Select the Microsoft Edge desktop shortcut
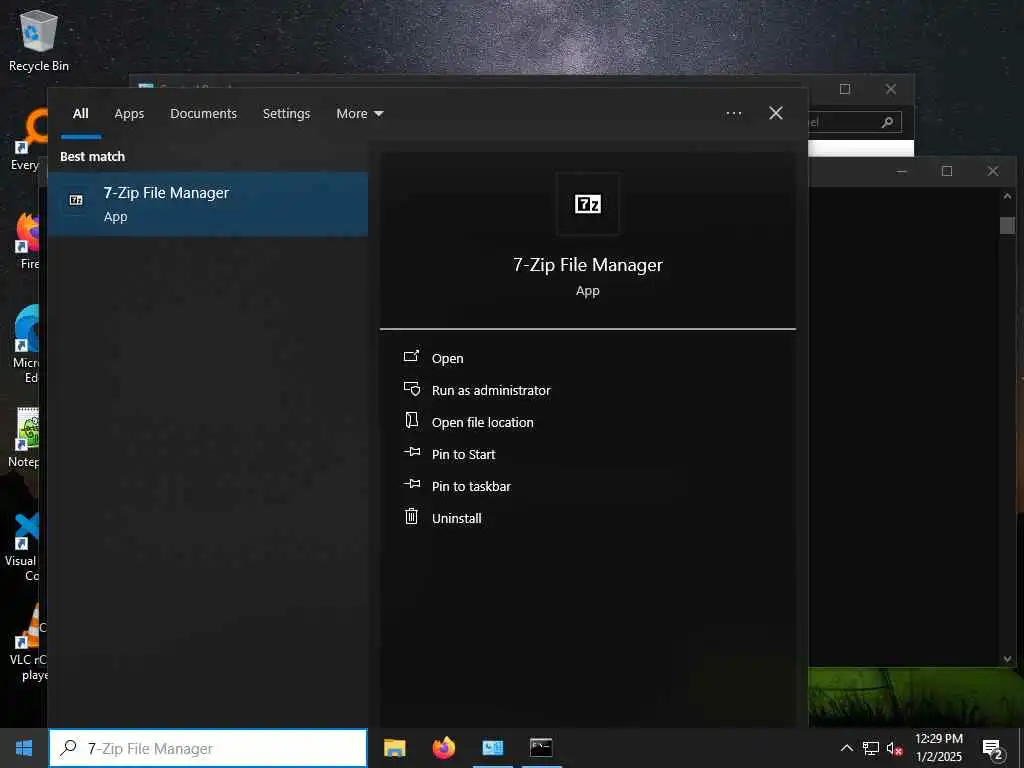 point(27,343)
